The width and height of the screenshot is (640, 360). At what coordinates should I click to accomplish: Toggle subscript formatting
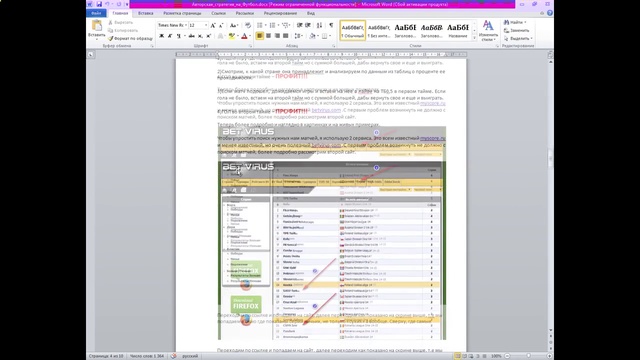pyautogui.click(x=200, y=36)
